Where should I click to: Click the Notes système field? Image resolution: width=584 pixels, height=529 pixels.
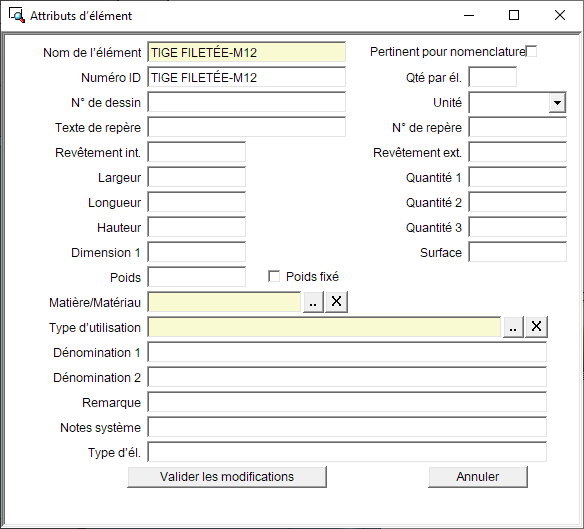click(x=347, y=427)
